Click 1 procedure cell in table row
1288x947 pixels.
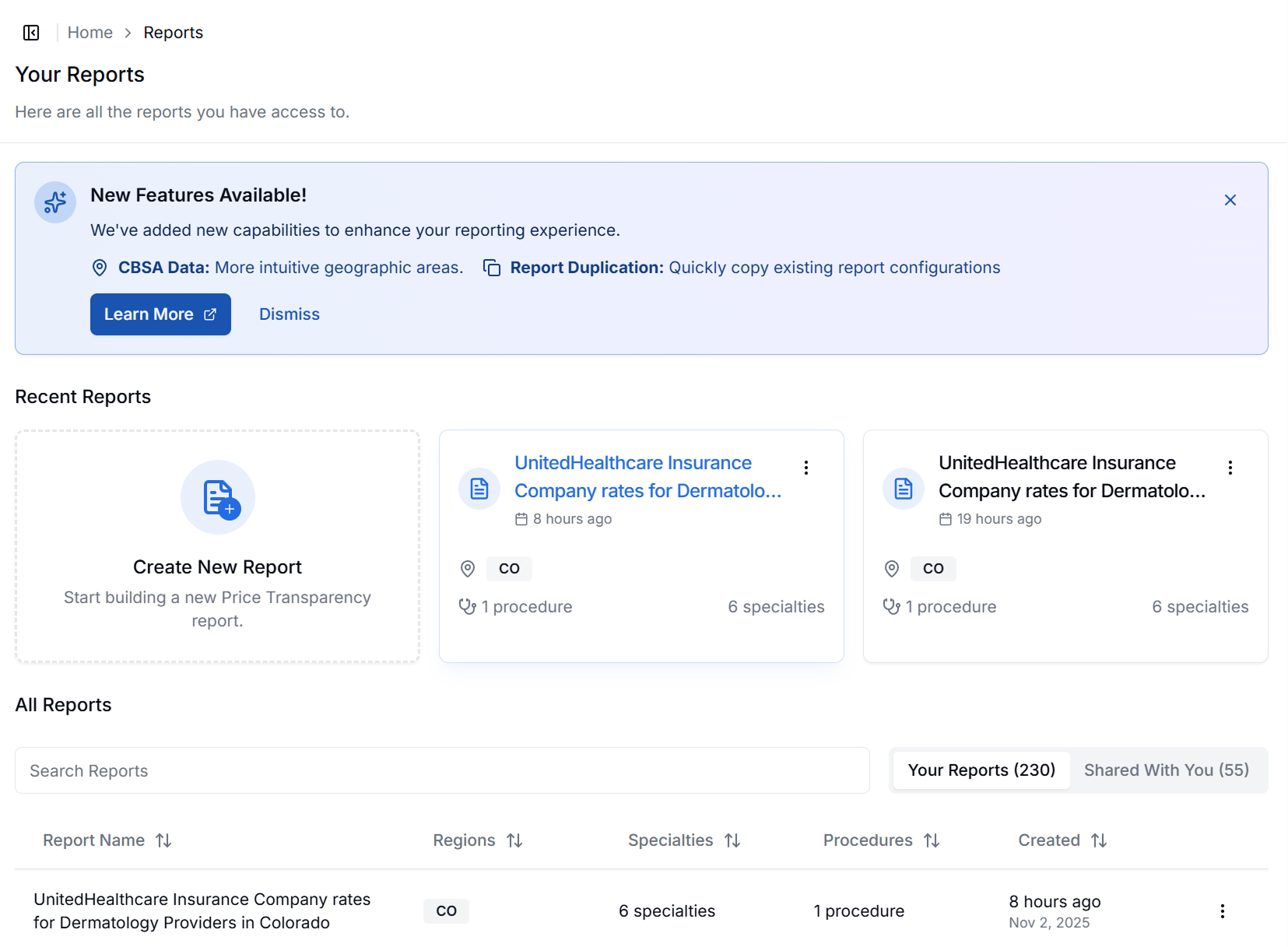click(859, 911)
